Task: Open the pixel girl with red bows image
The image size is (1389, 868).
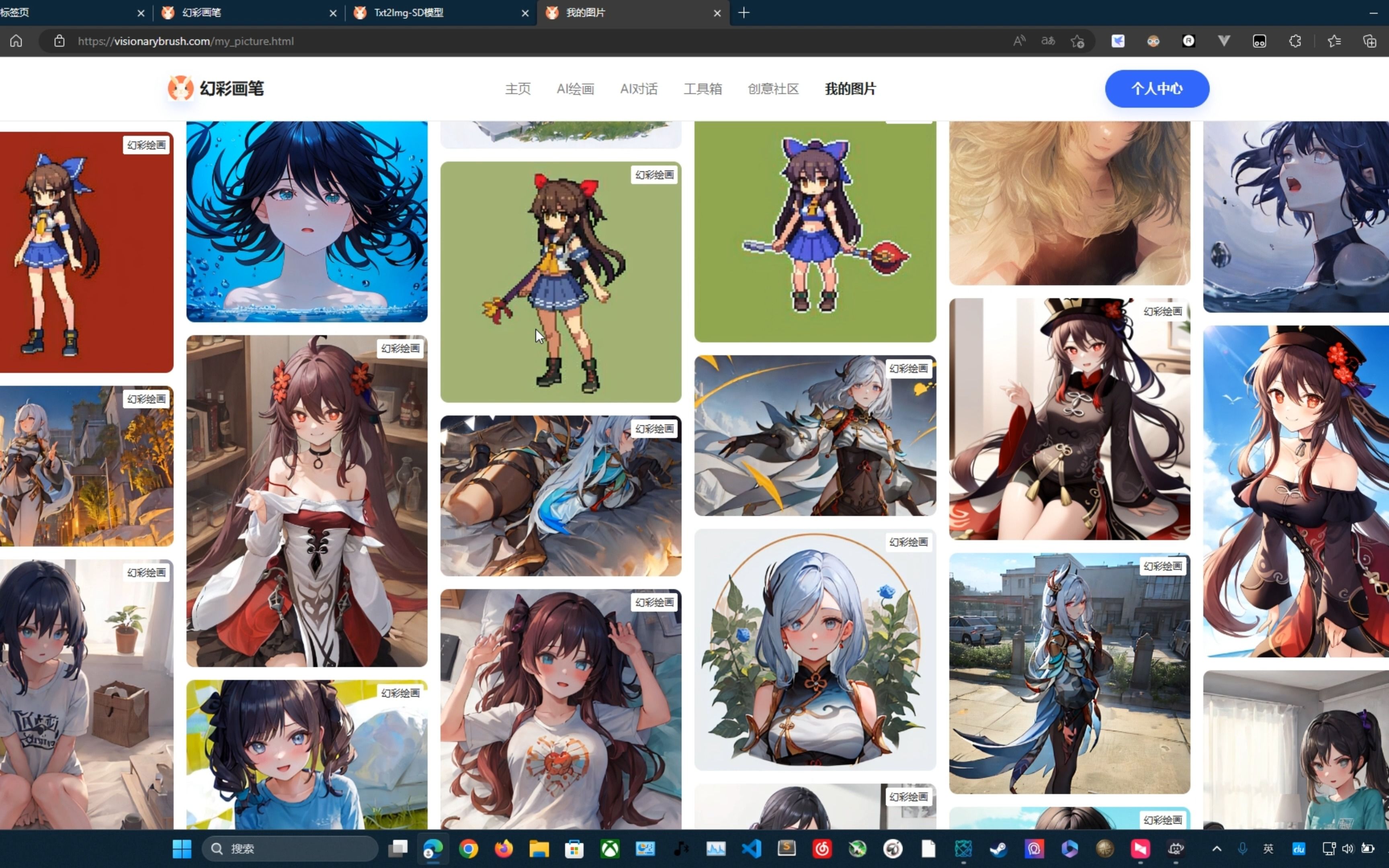Action: [x=561, y=282]
